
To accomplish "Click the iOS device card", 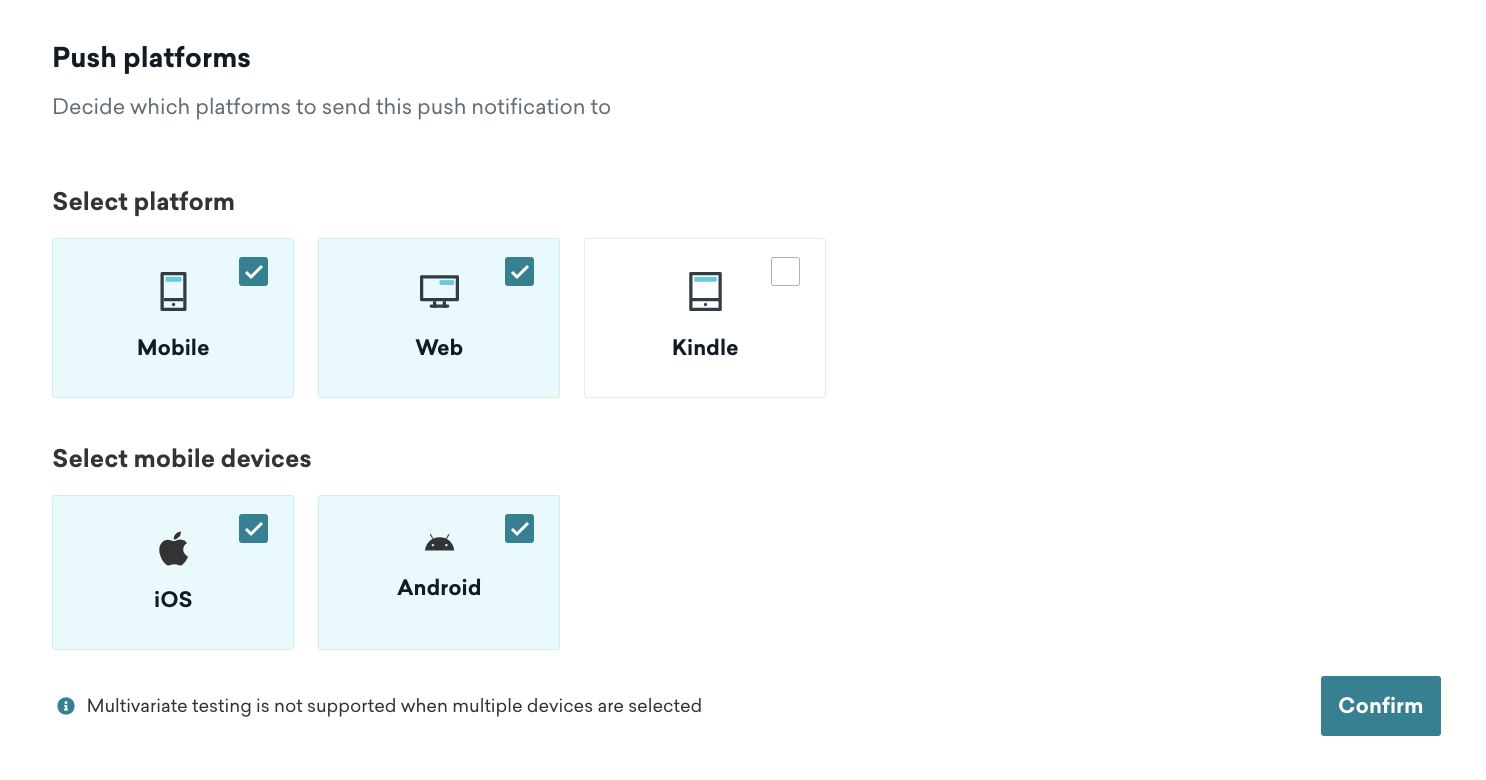I will point(172,572).
